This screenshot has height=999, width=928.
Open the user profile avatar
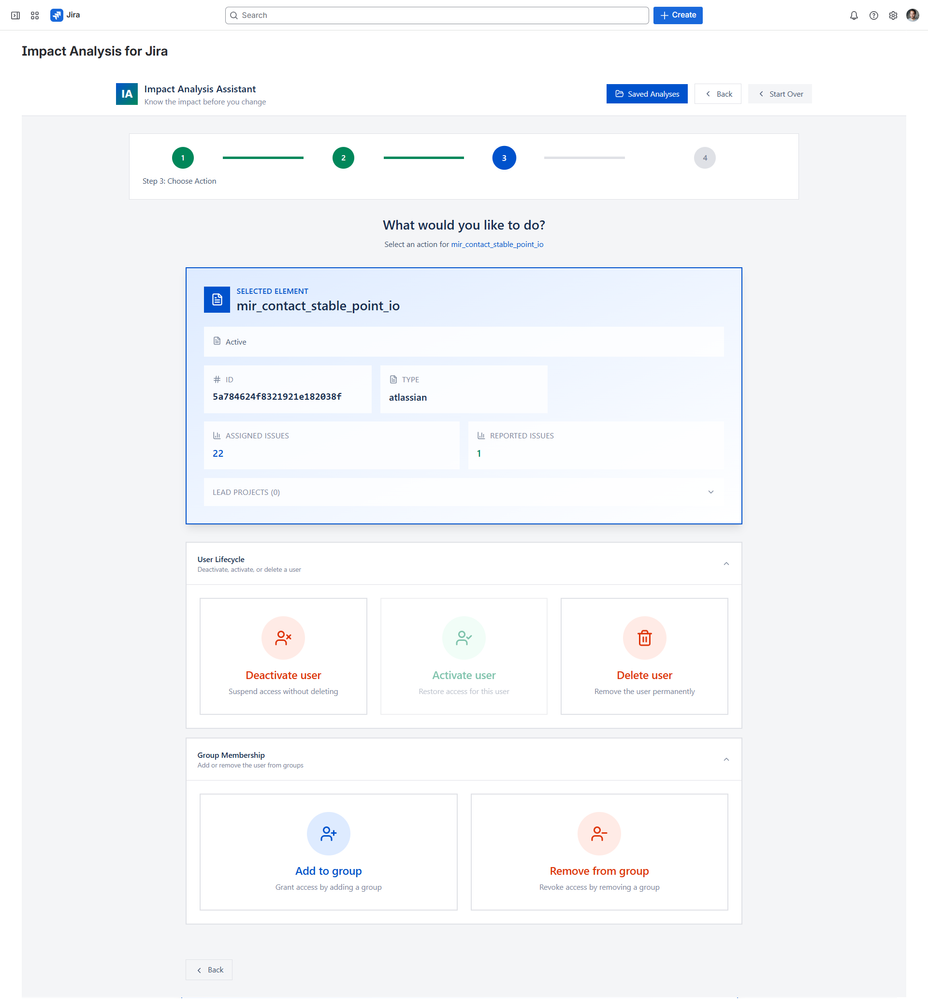pyautogui.click(x=911, y=15)
